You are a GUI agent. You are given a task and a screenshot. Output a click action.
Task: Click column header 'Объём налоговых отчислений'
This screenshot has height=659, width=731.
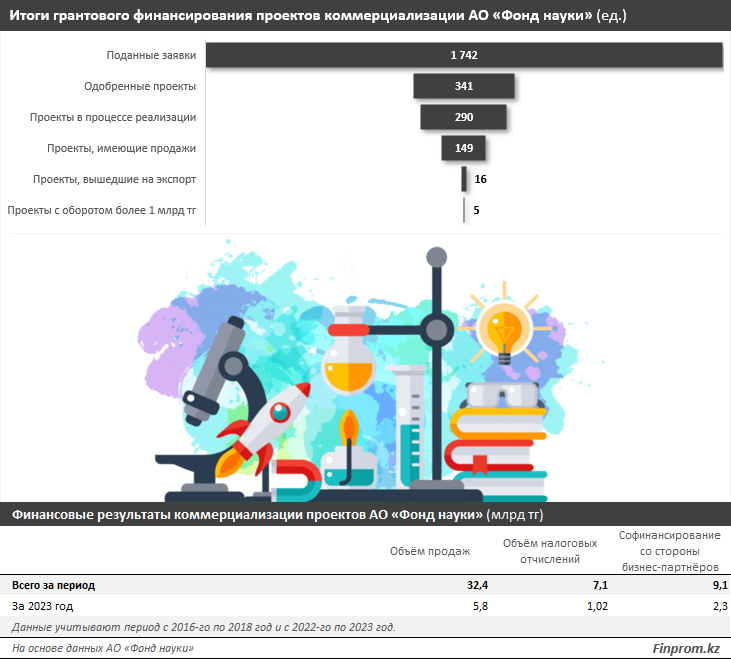(x=550, y=551)
